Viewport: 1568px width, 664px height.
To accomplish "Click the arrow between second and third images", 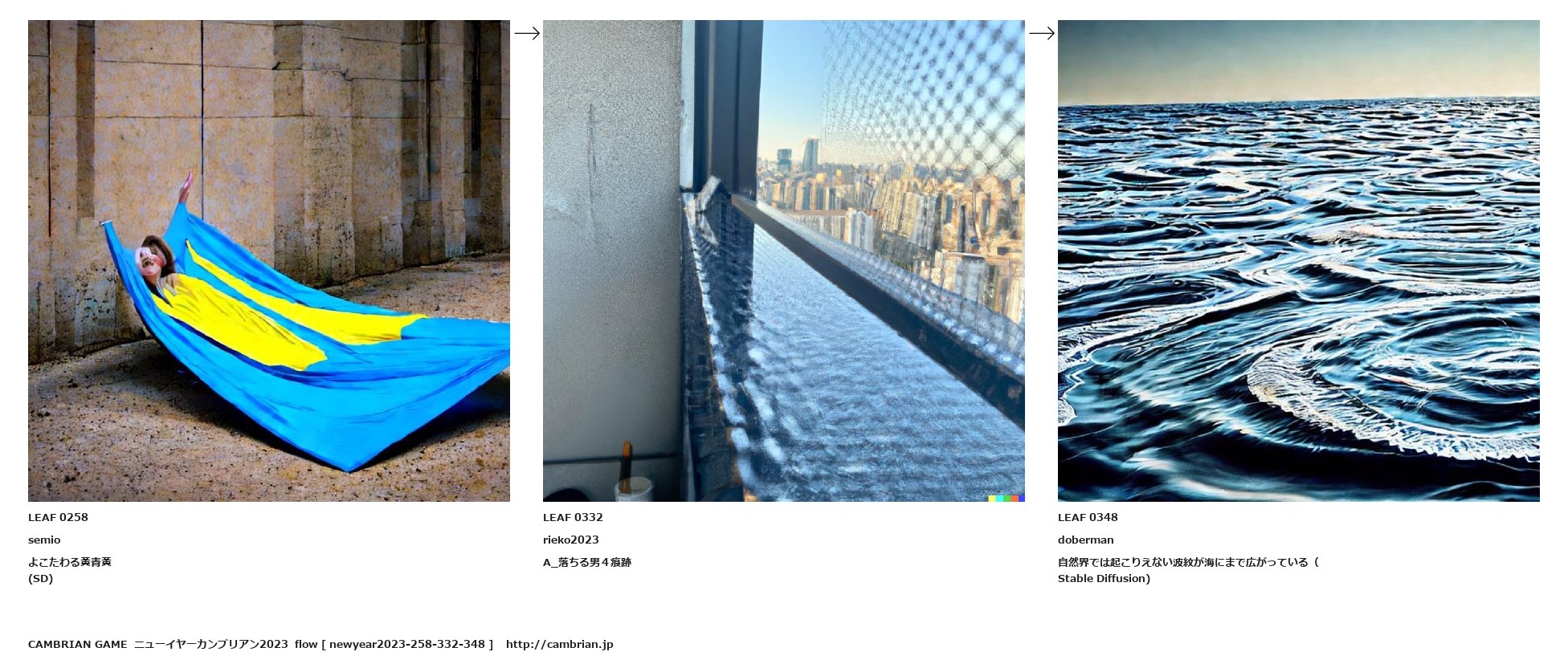I will 1042,33.
